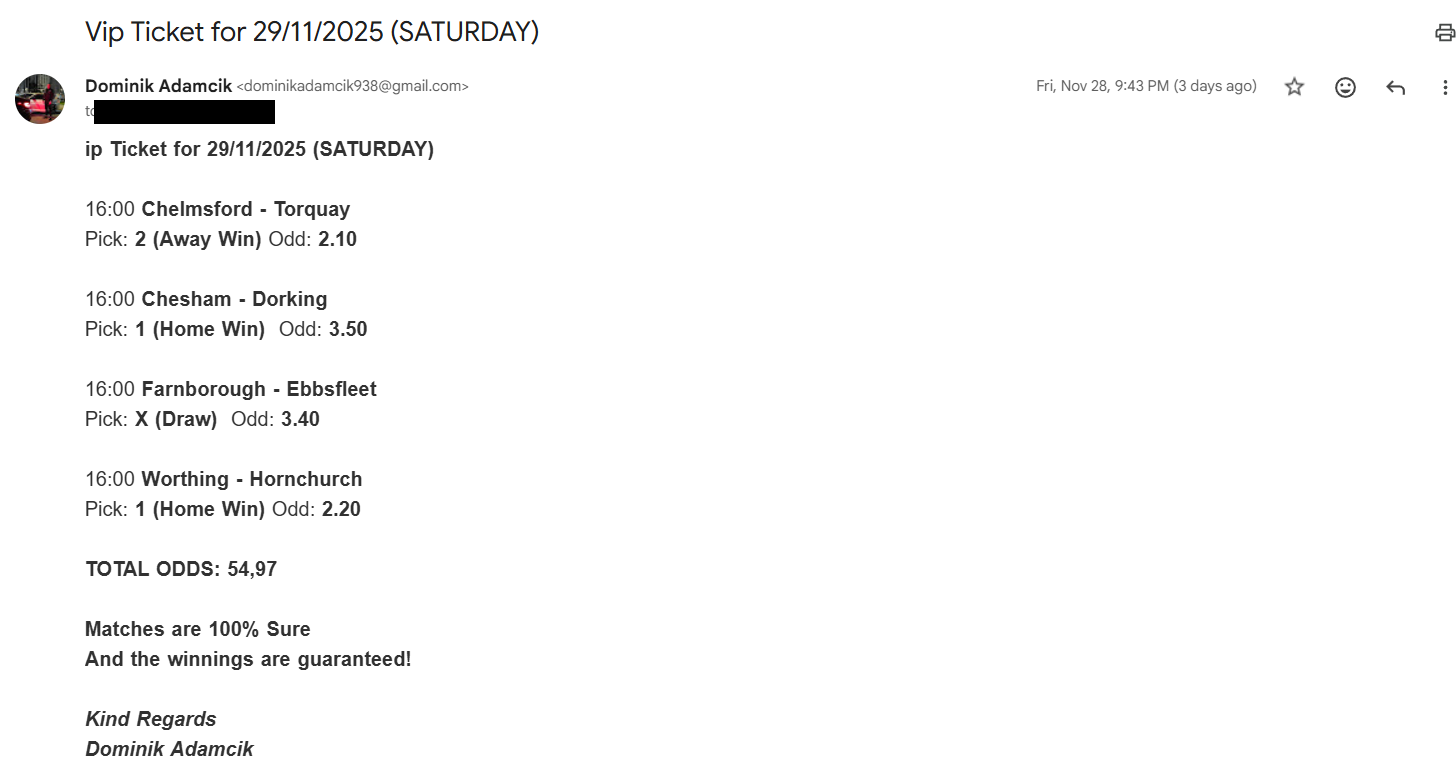This screenshot has height=772, width=1456.
Task: Star the Vip Ticket email
Action: click(1294, 87)
